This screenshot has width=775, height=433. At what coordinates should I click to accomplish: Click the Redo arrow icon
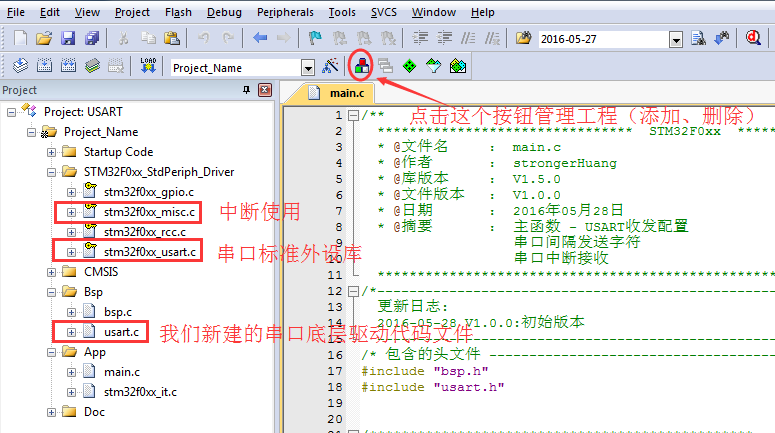(x=228, y=38)
